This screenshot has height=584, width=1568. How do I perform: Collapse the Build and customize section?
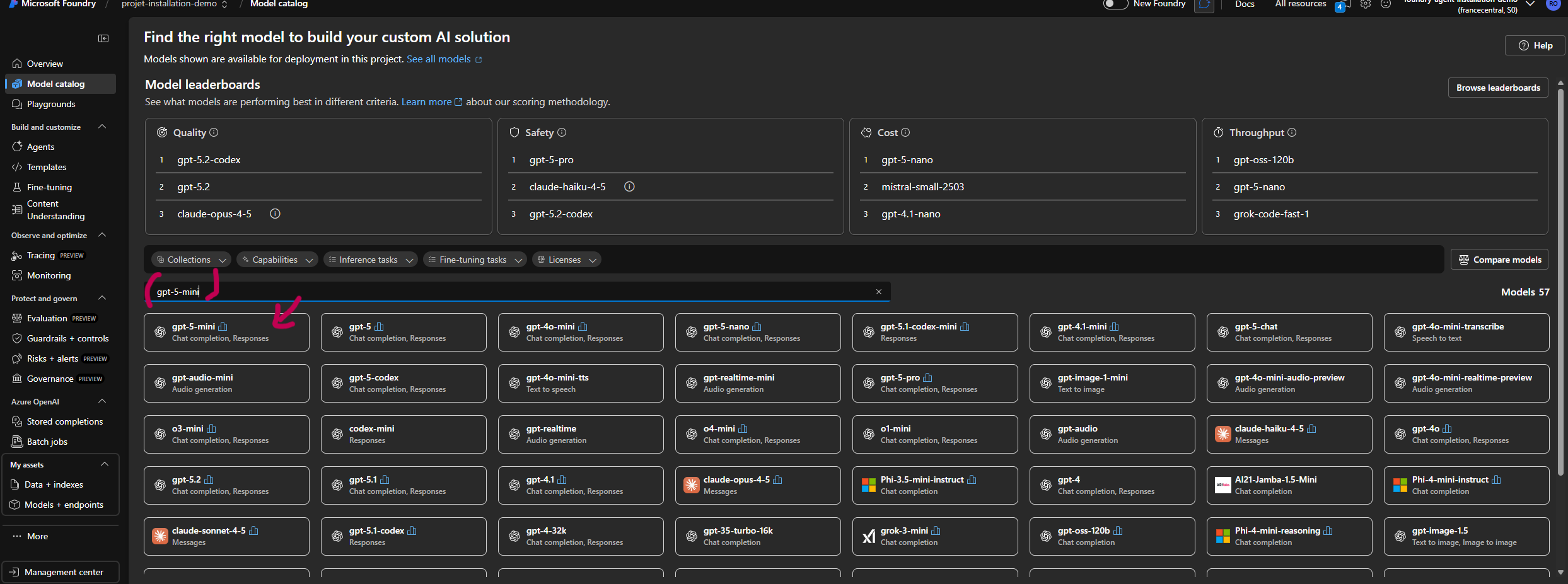pyautogui.click(x=102, y=127)
